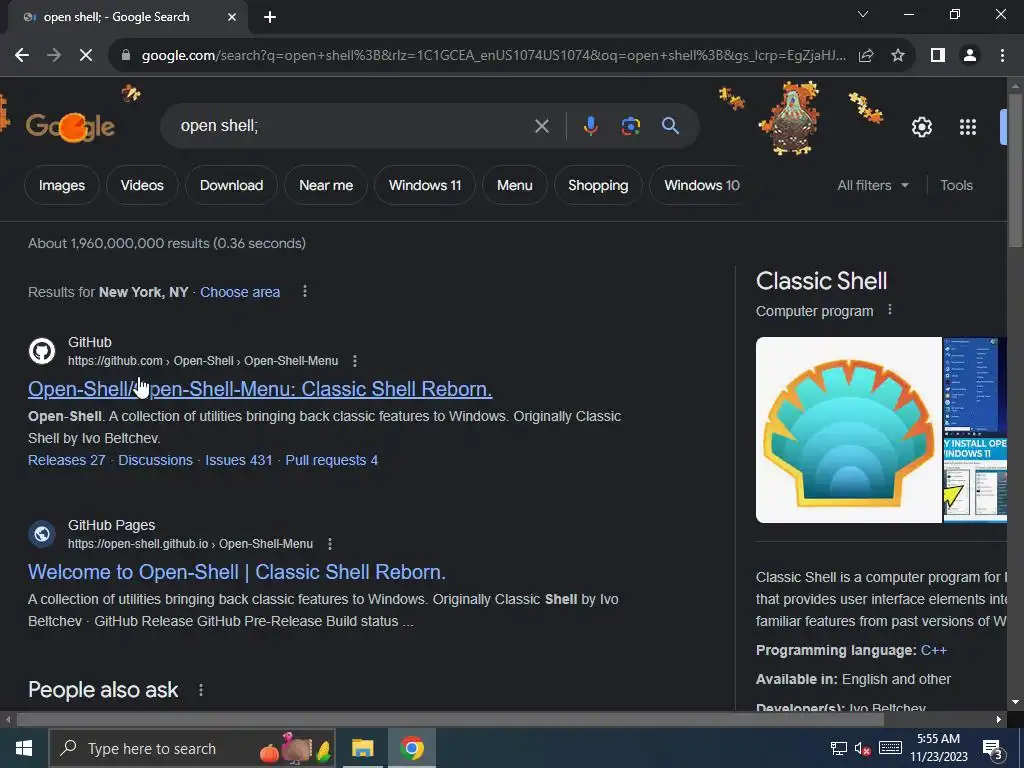Click into the 'open shell;' search field
The image size is (1024, 768).
(x=353, y=126)
